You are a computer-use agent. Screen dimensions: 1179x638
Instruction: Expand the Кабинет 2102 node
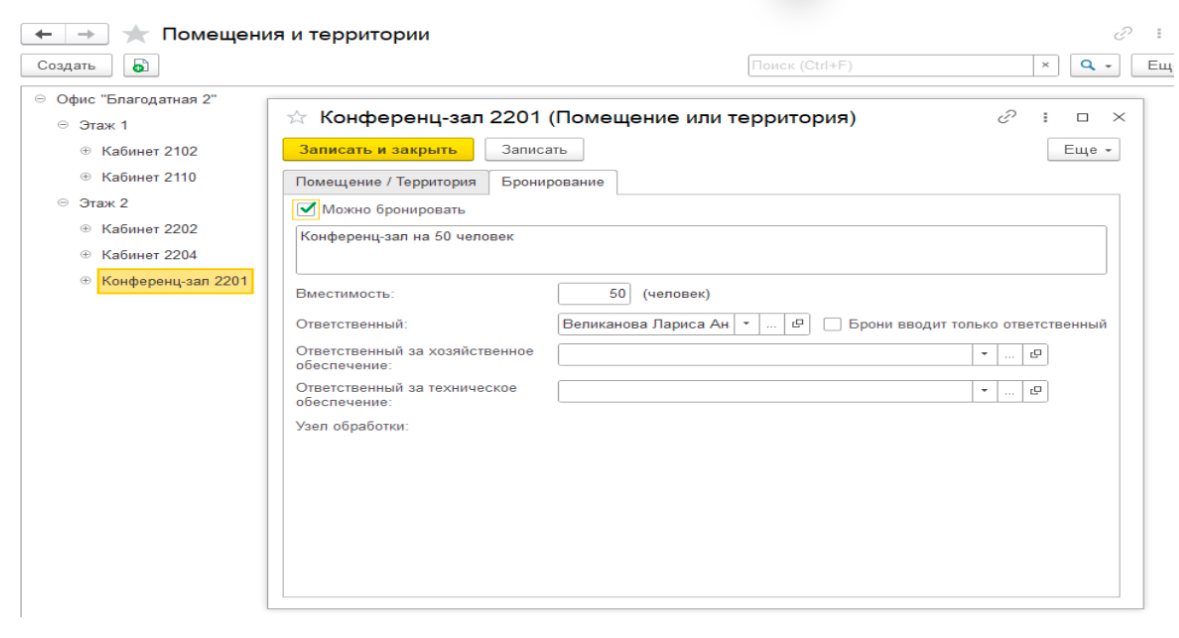[x=86, y=150]
